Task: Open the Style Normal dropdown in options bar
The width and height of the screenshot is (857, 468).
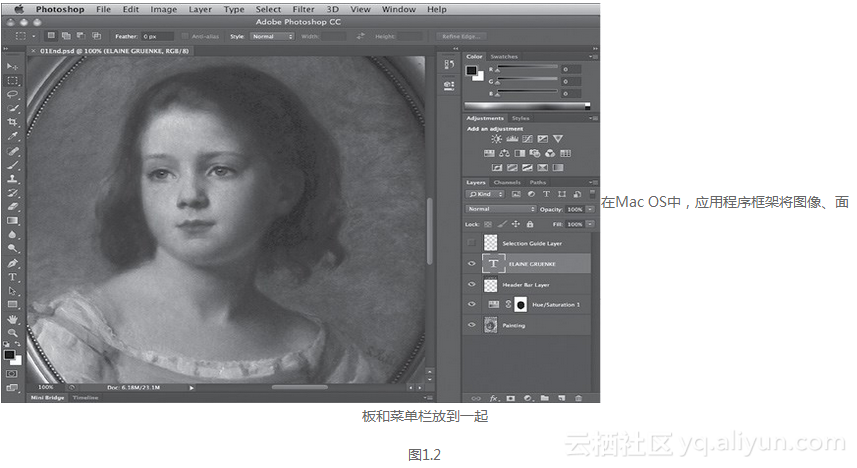Action: [x=272, y=36]
